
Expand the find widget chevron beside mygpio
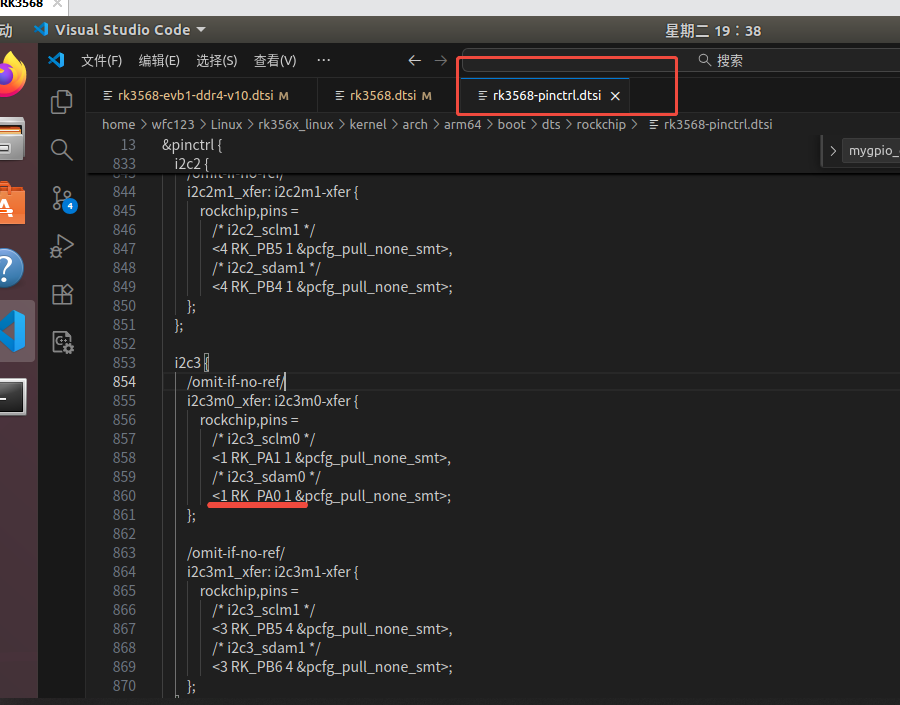(x=833, y=151)
